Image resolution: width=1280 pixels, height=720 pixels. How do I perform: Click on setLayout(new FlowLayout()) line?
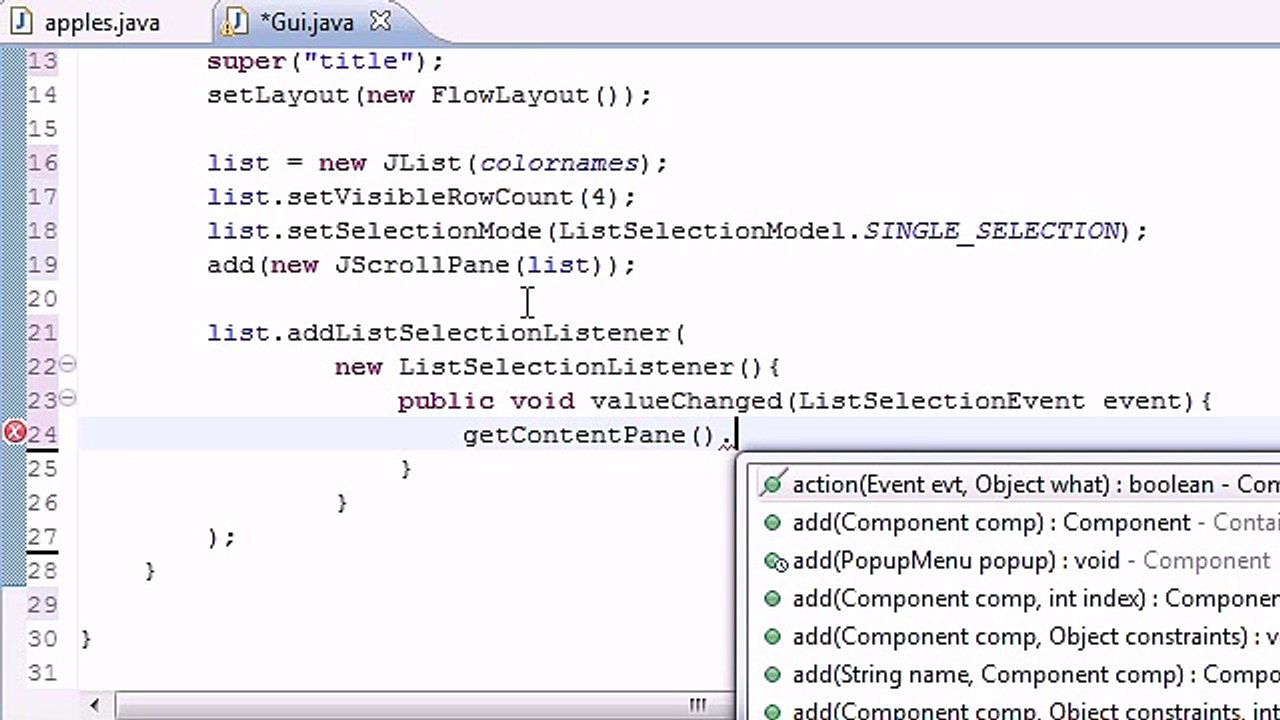[x=429, y=95]
